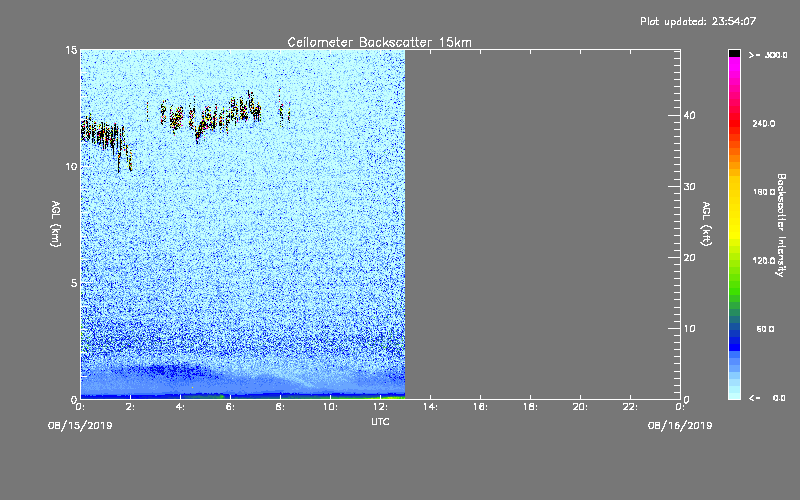This screenshot has width=800, height=500.
Task: Click the AGL (kft) right axis label
Action: 706,224
